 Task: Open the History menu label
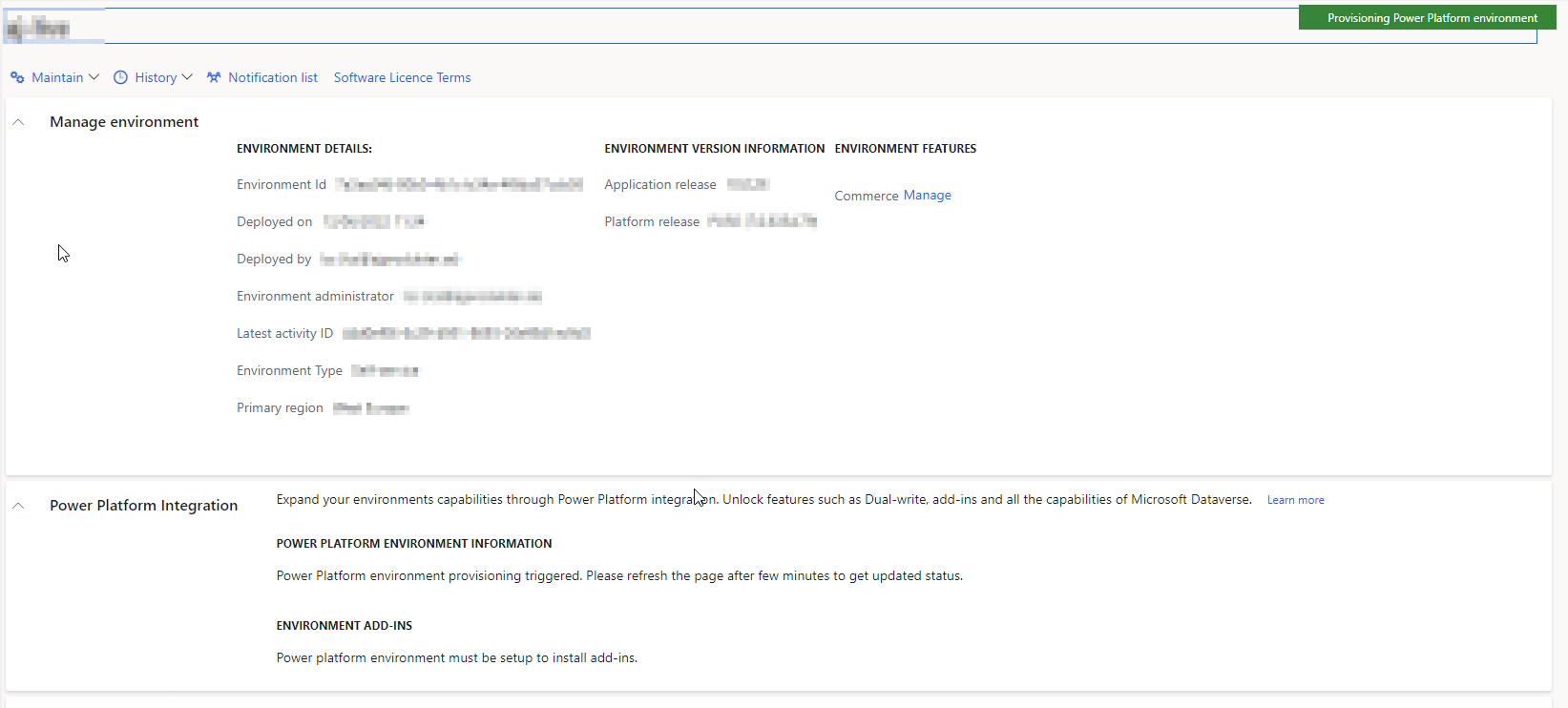coord(156,77)
